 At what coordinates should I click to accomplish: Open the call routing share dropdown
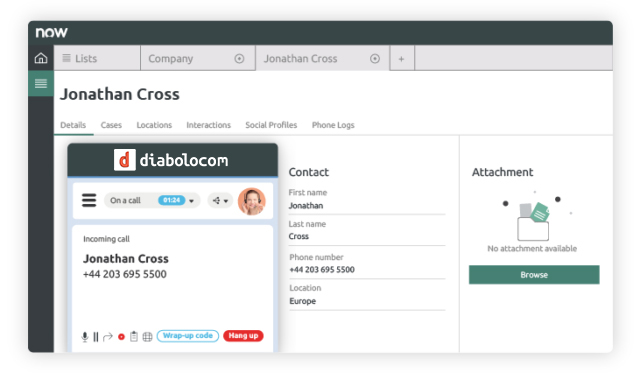click(x=220, y=200)
